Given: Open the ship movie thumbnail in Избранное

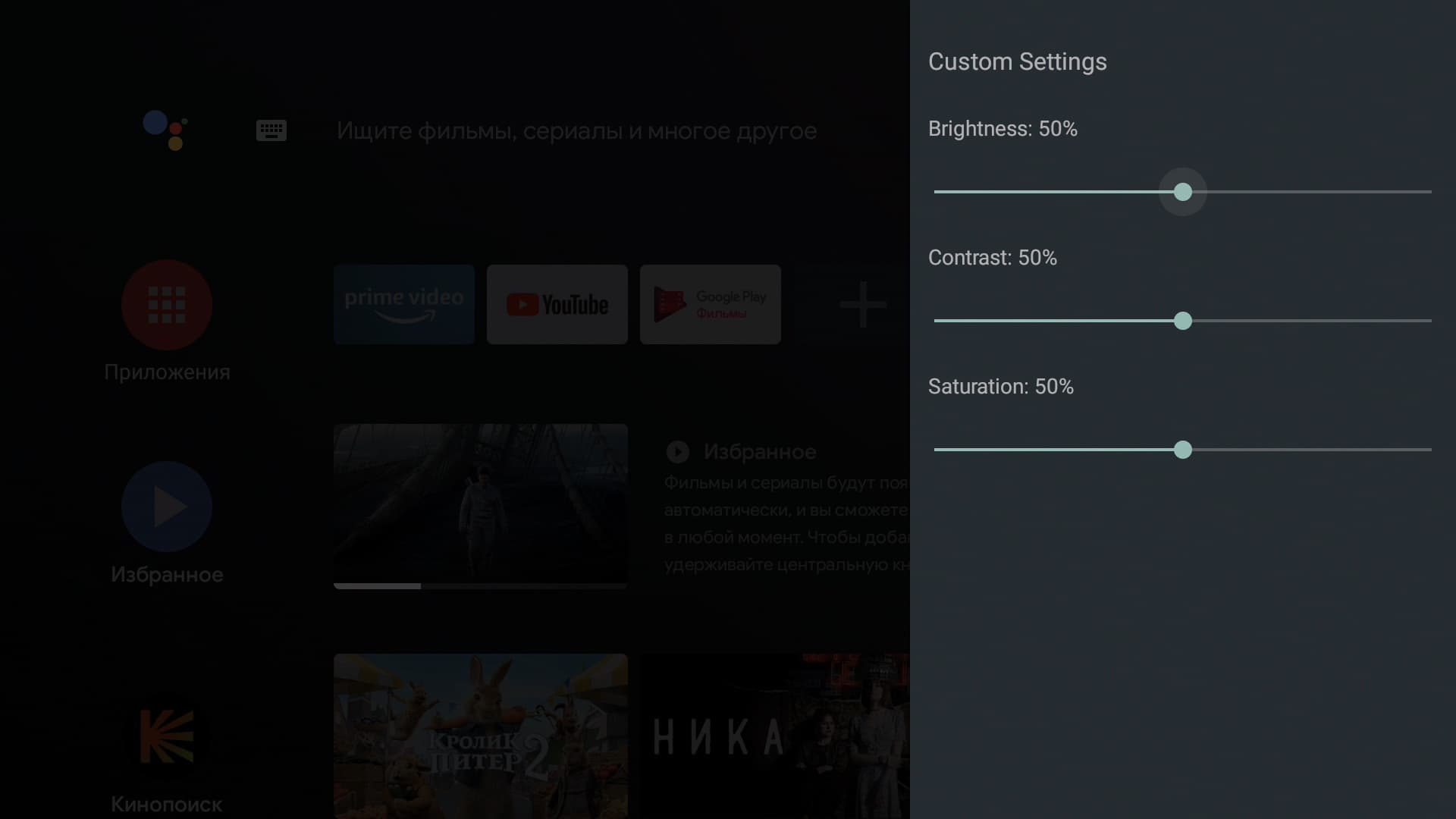Looking at the screenshot, I should [481, 506].
